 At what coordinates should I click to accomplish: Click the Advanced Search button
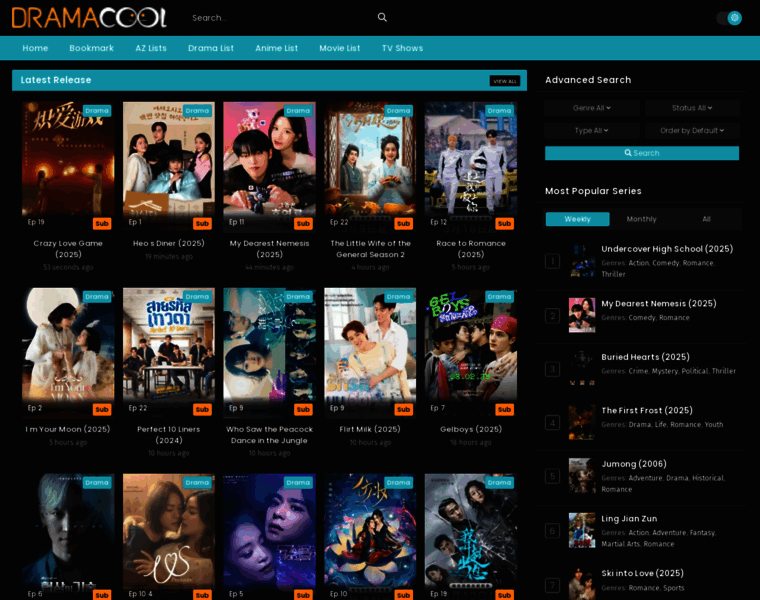(x=642, y=153)
